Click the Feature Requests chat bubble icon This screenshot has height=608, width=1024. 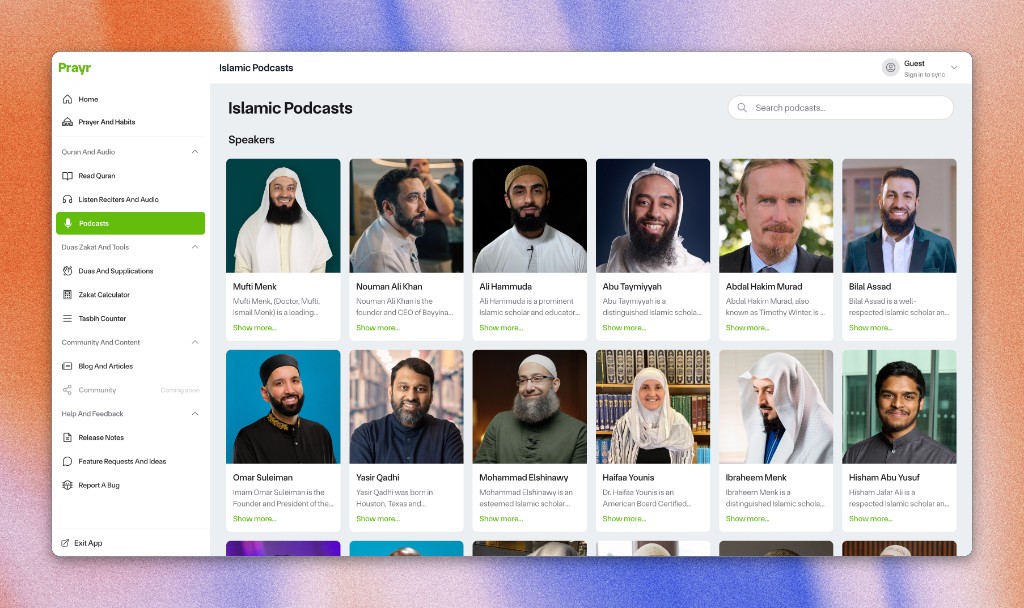click(x=67, y=462)
